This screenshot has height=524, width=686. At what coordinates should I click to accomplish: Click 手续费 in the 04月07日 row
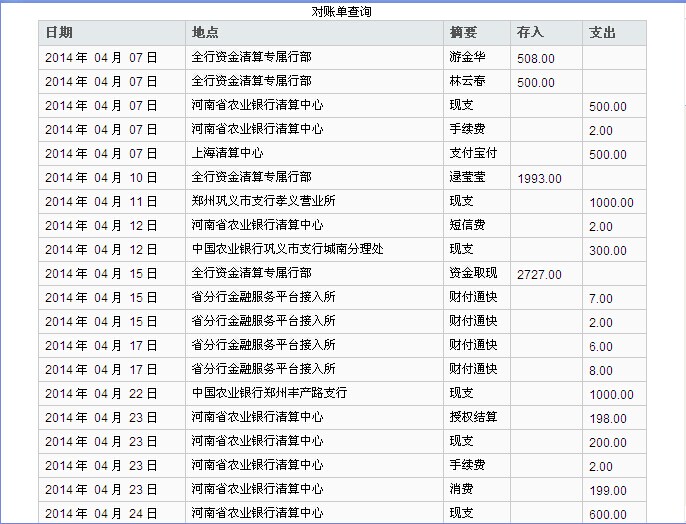467,129
